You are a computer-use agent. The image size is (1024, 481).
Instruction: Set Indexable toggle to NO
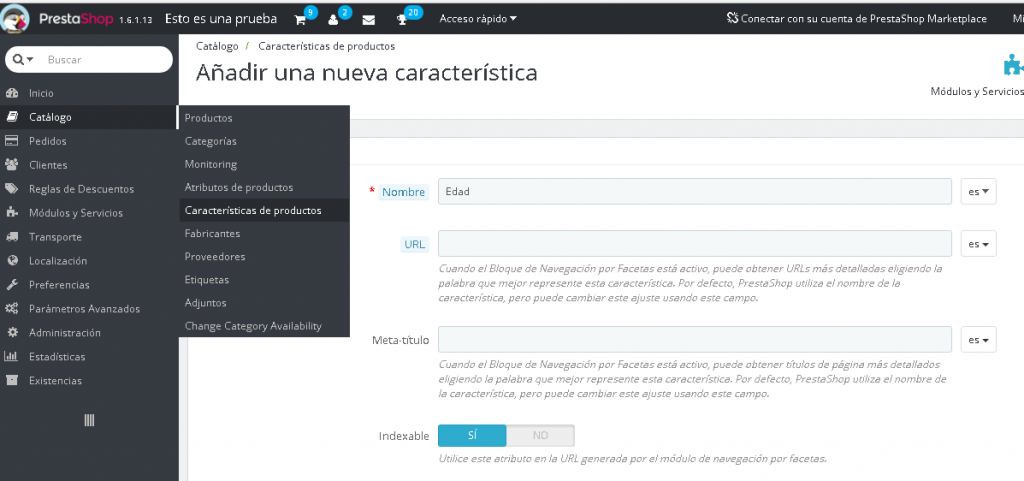540,436
